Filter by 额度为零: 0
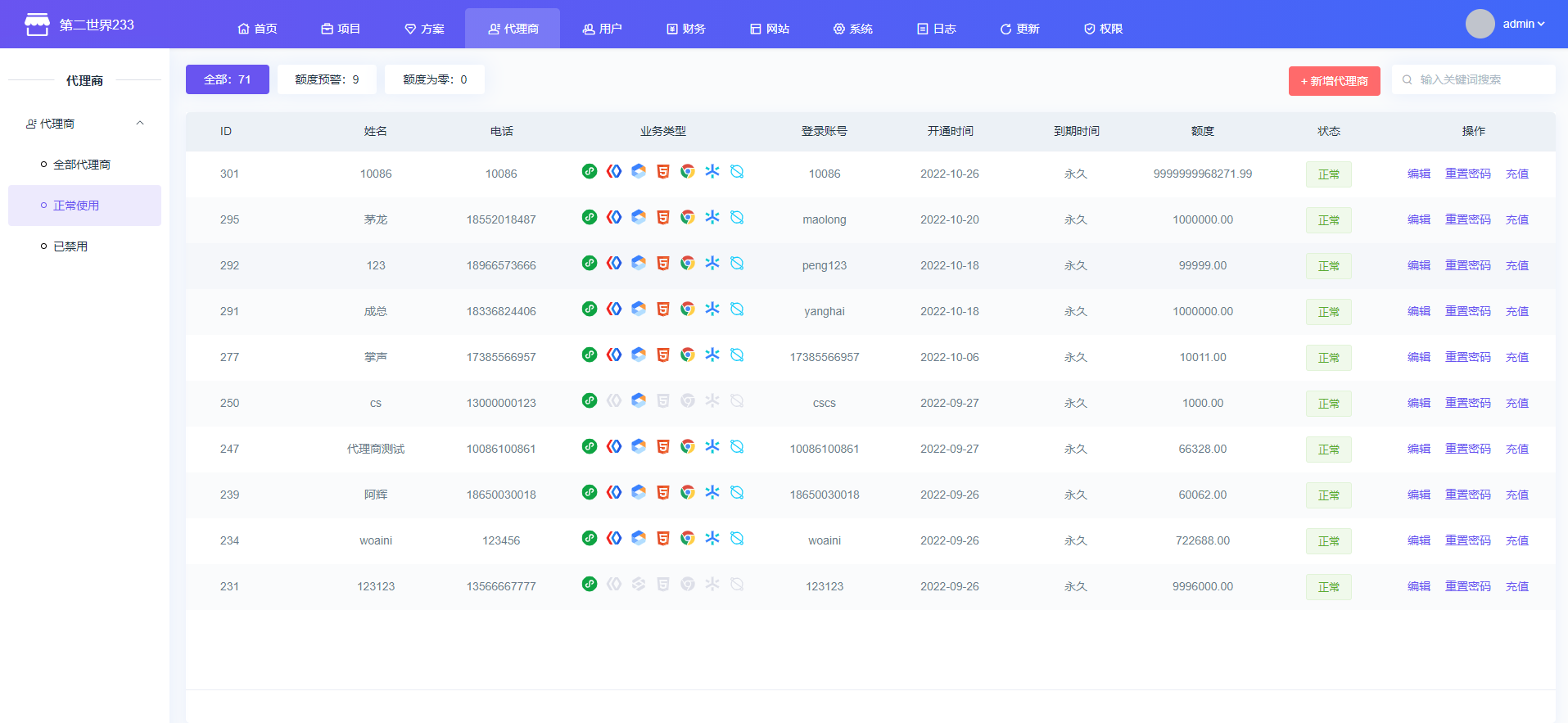The height and width of the screenshot is (723, 1568). [x=435, y=79]
